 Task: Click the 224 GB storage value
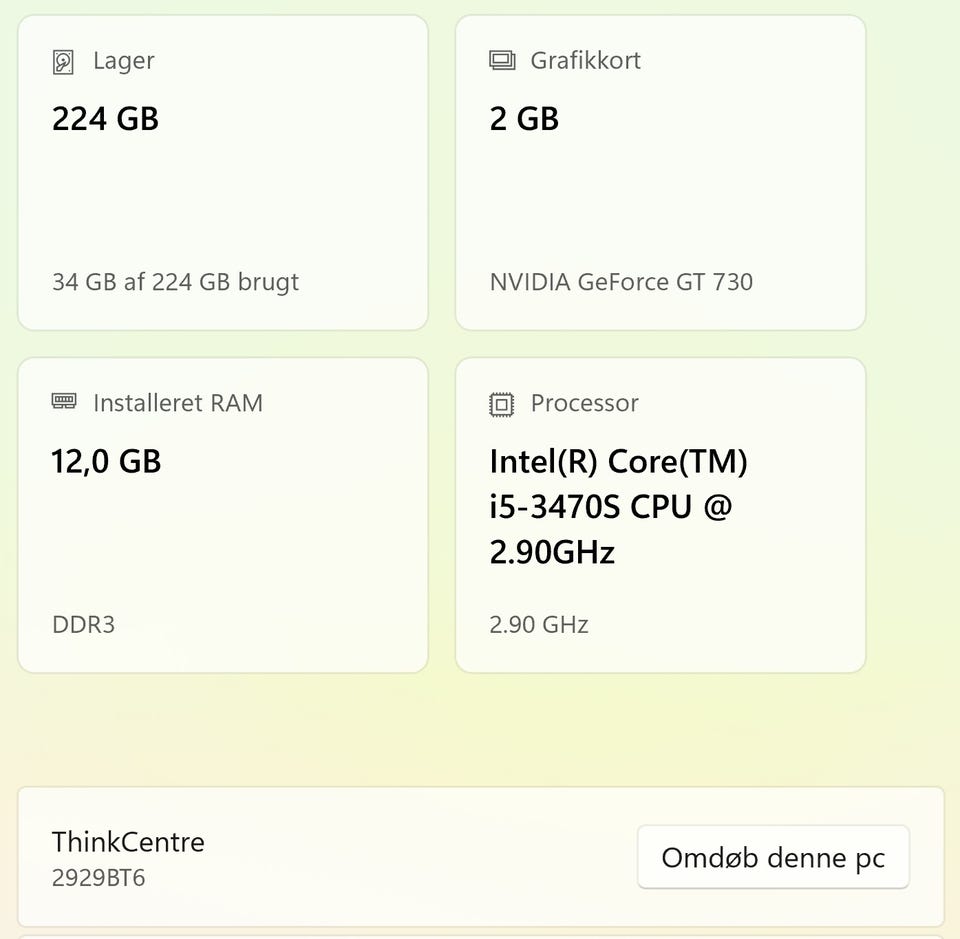[105, 119]
